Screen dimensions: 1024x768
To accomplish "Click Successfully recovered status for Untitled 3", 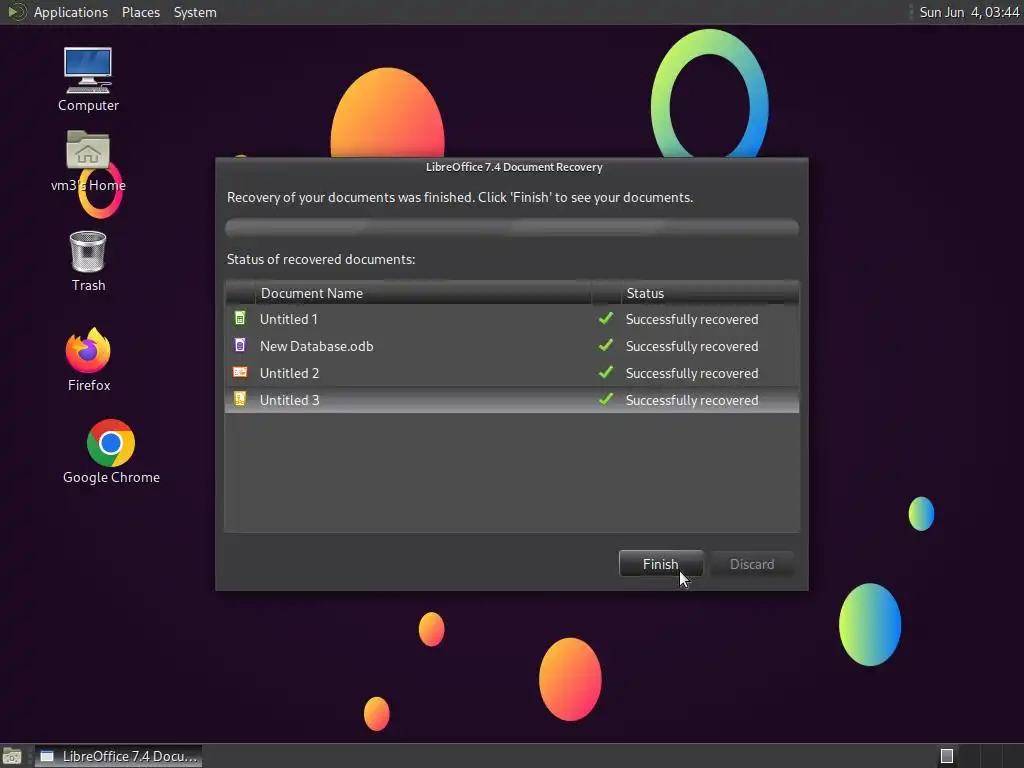I will coord(692,400).
